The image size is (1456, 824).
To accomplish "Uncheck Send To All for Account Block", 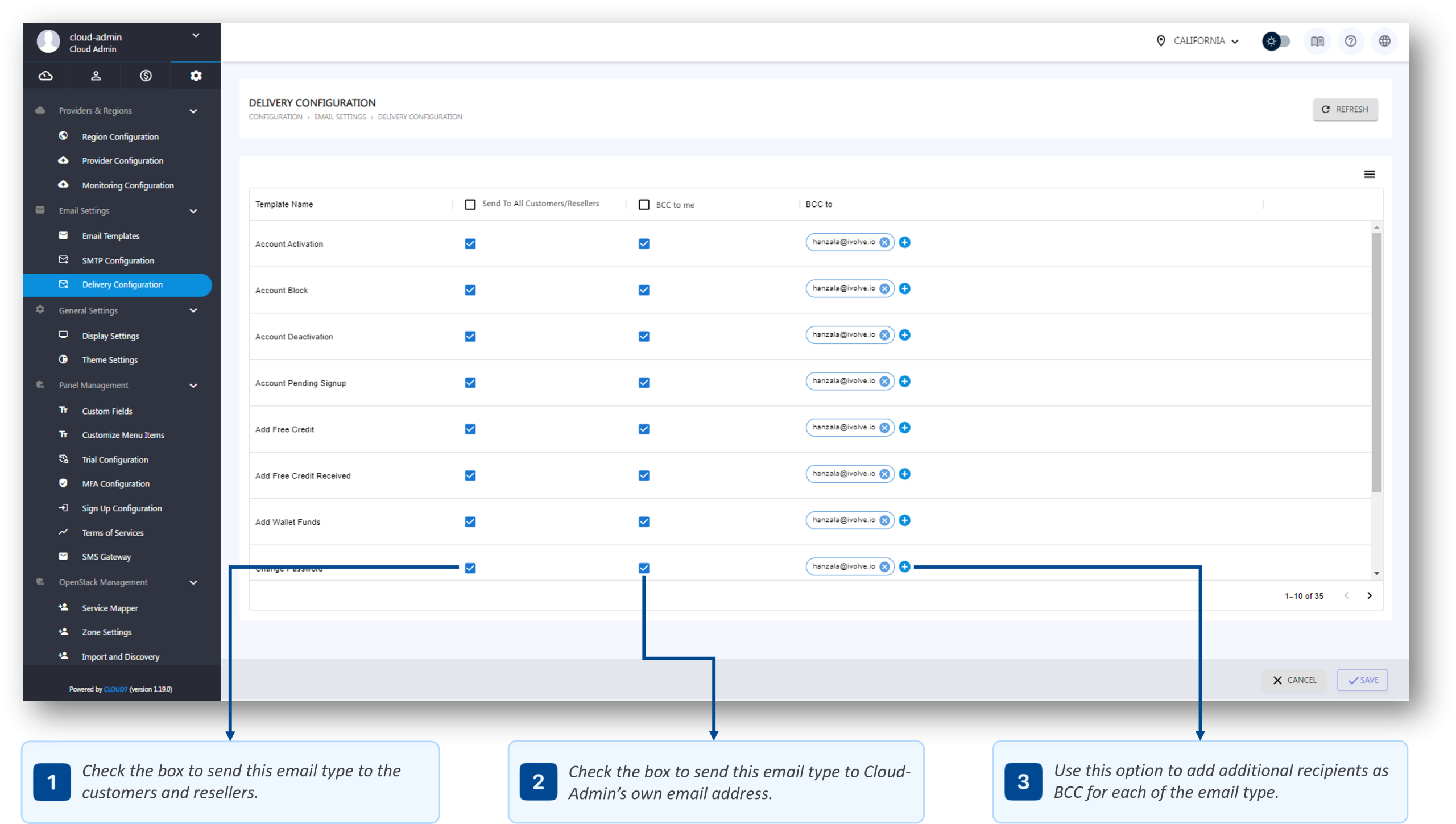I will coord(470,290).
